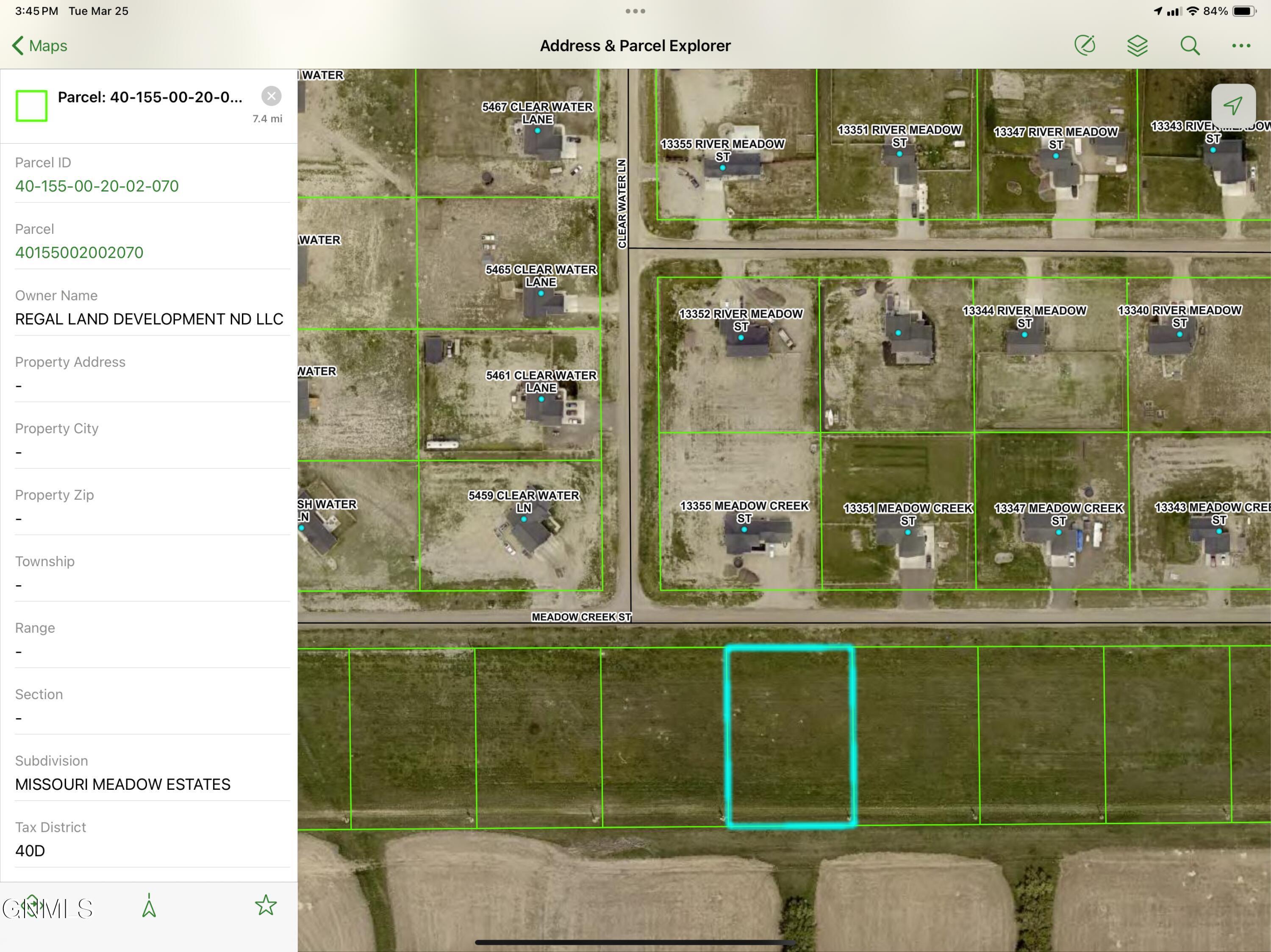Tap the marker on 13352 River Meadow St
The image size is (1271, 952).
click(x=741, y=337)
